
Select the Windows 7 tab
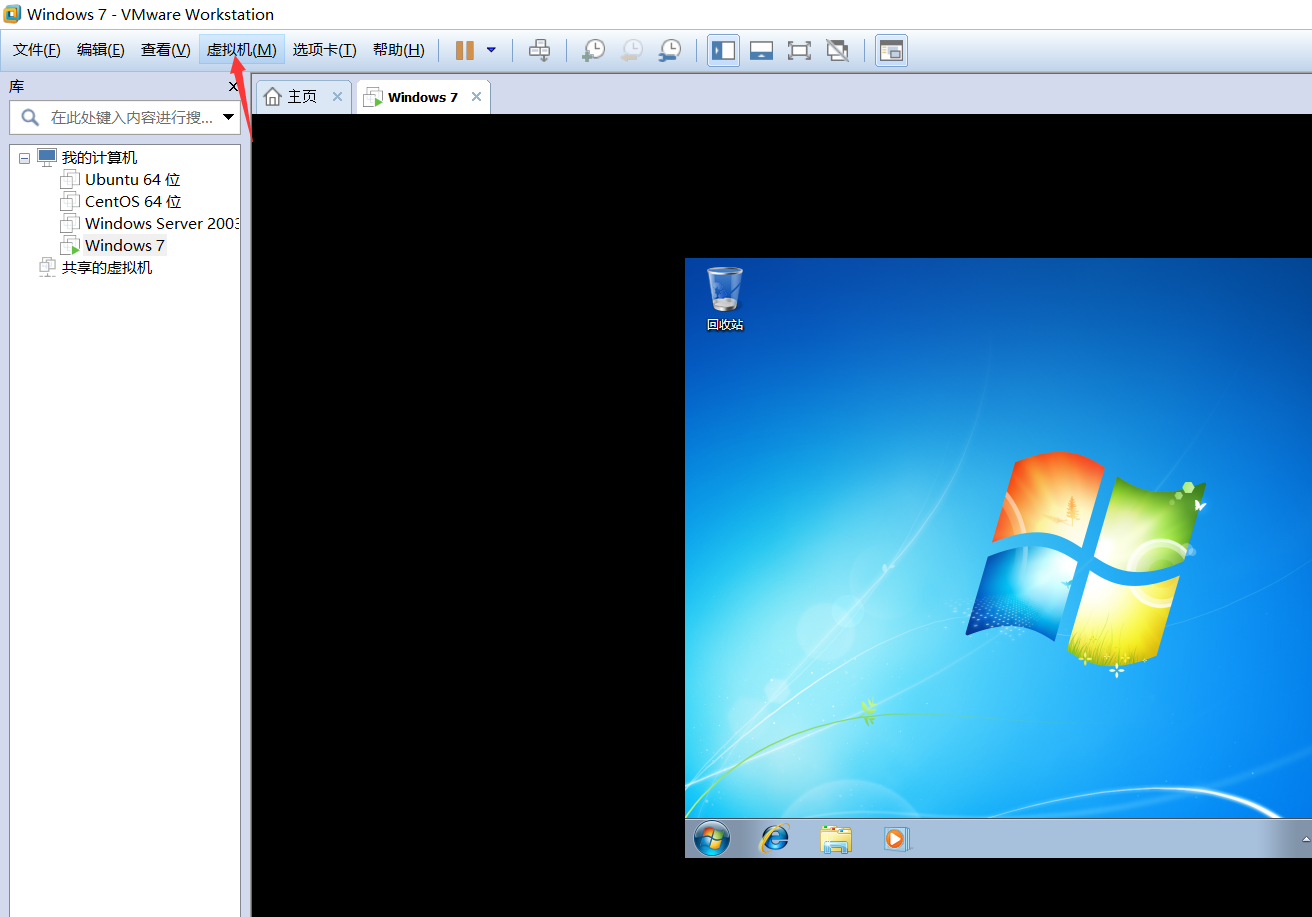click(x=423, y=97)
